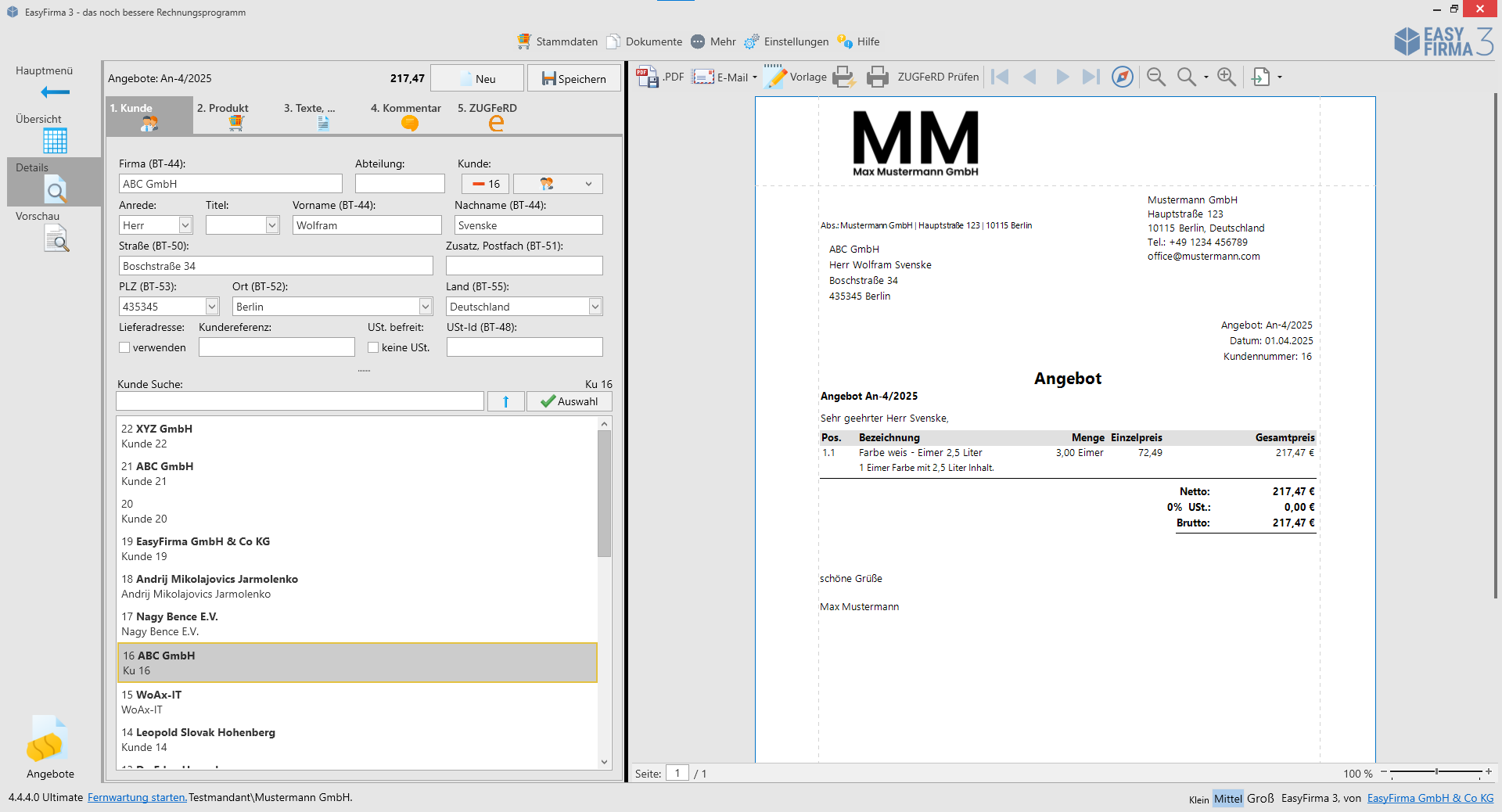
Task: Click the Firma input field
Action: [231, 184]
